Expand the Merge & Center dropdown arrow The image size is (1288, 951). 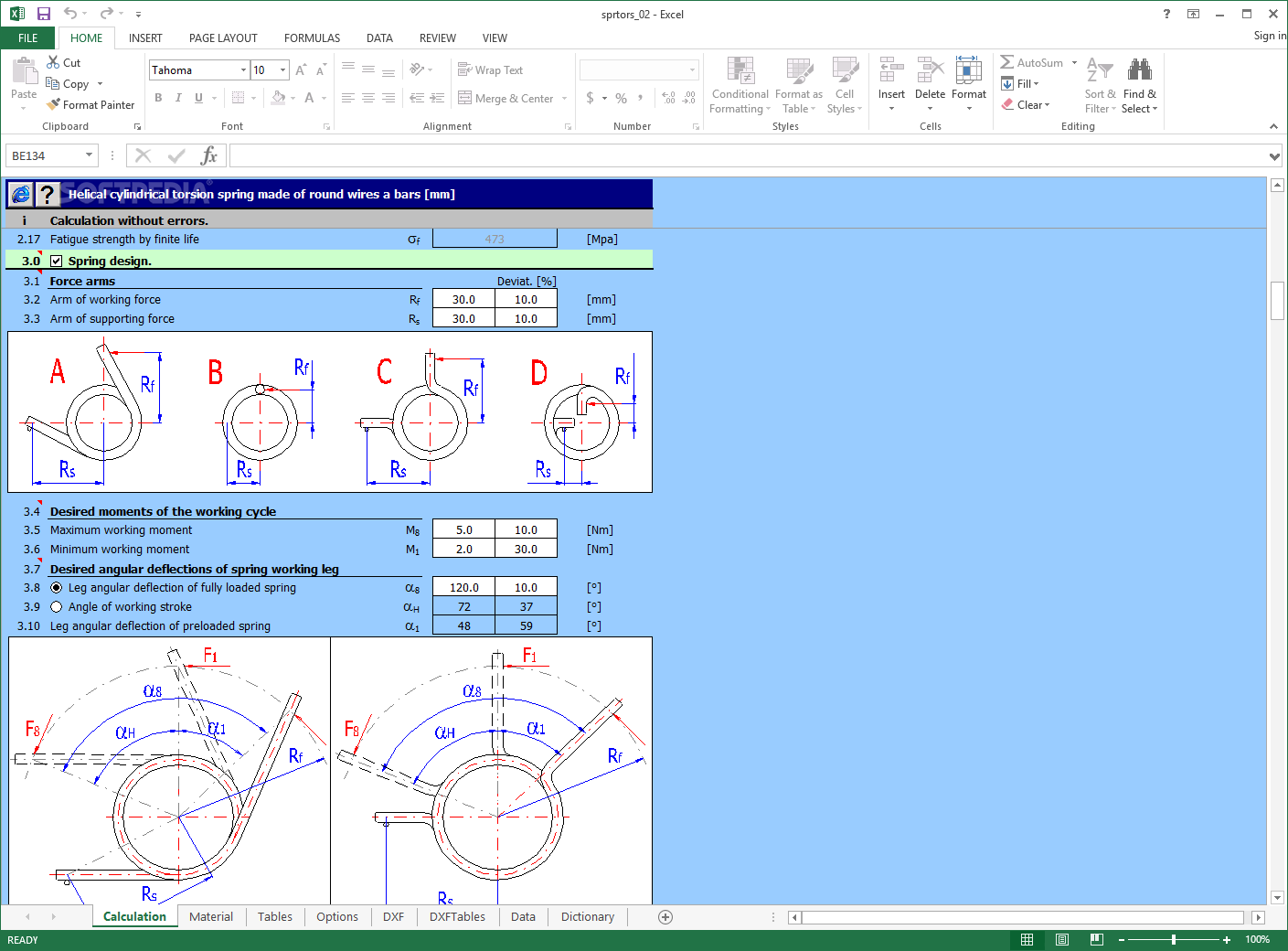564,99
